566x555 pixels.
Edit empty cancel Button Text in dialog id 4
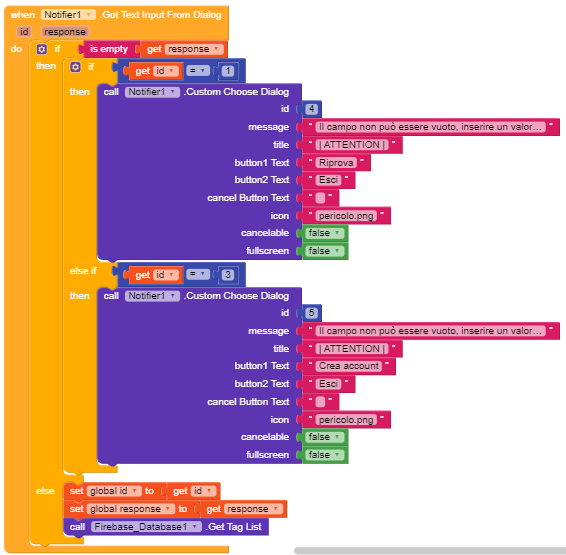point(321,198)
